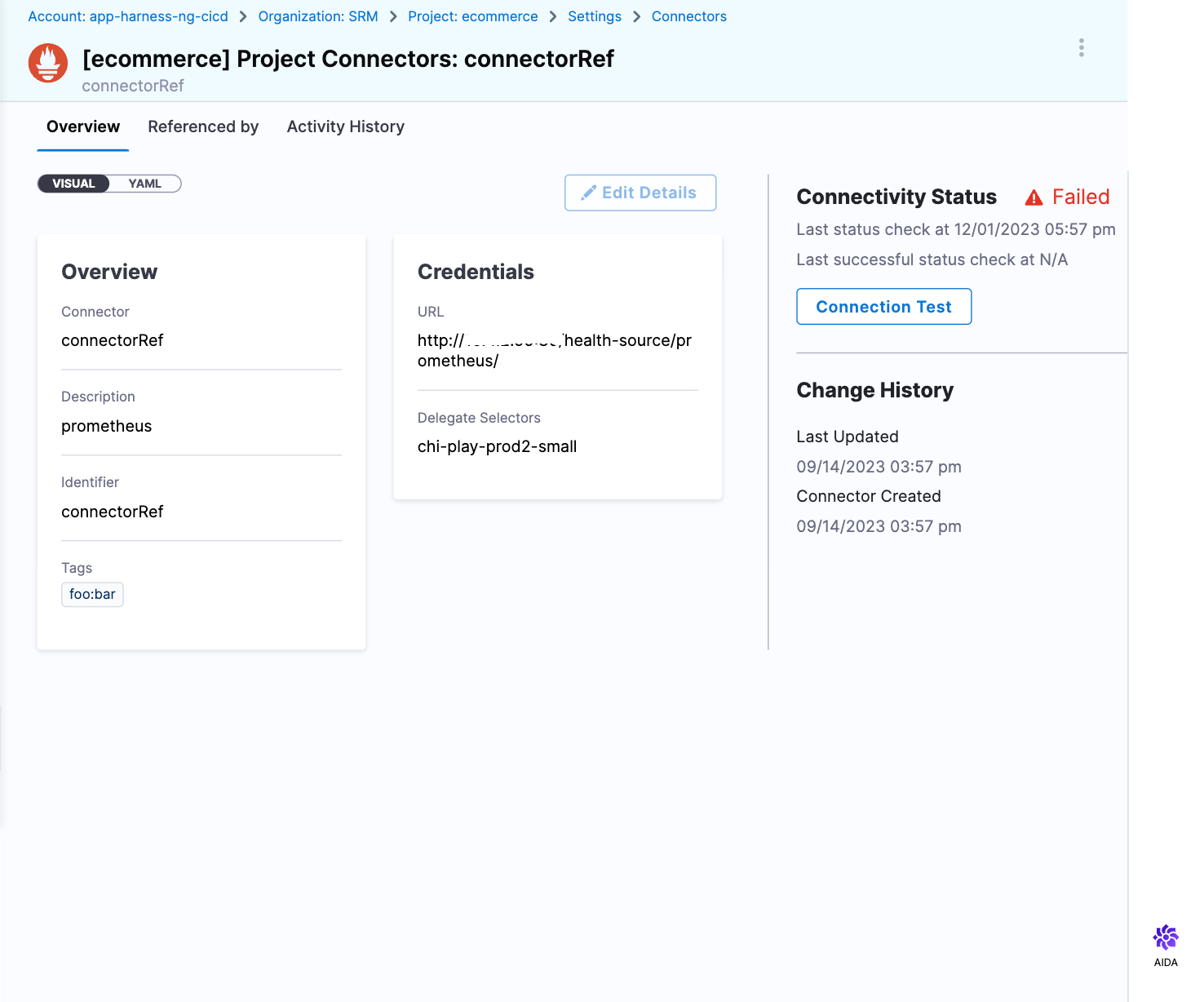Open Project: ecommerce breadcrumb link
Viewport: 1204px width, 1002px height.
click(473, 16)
